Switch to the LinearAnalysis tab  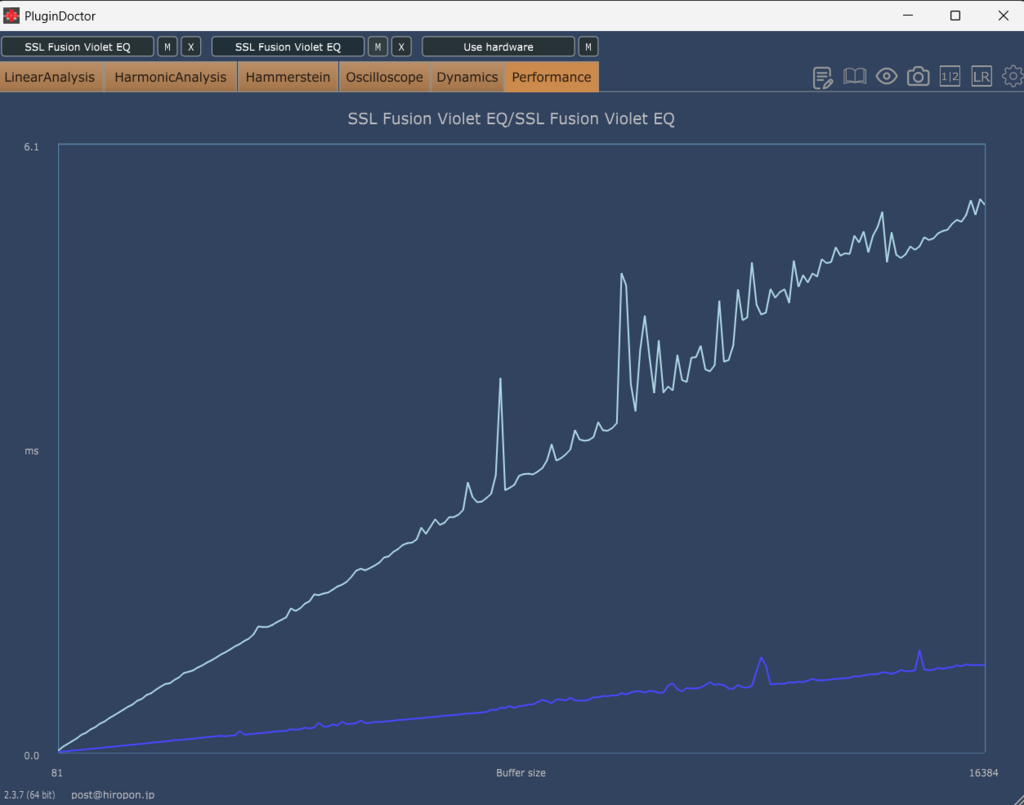[50, 77]
